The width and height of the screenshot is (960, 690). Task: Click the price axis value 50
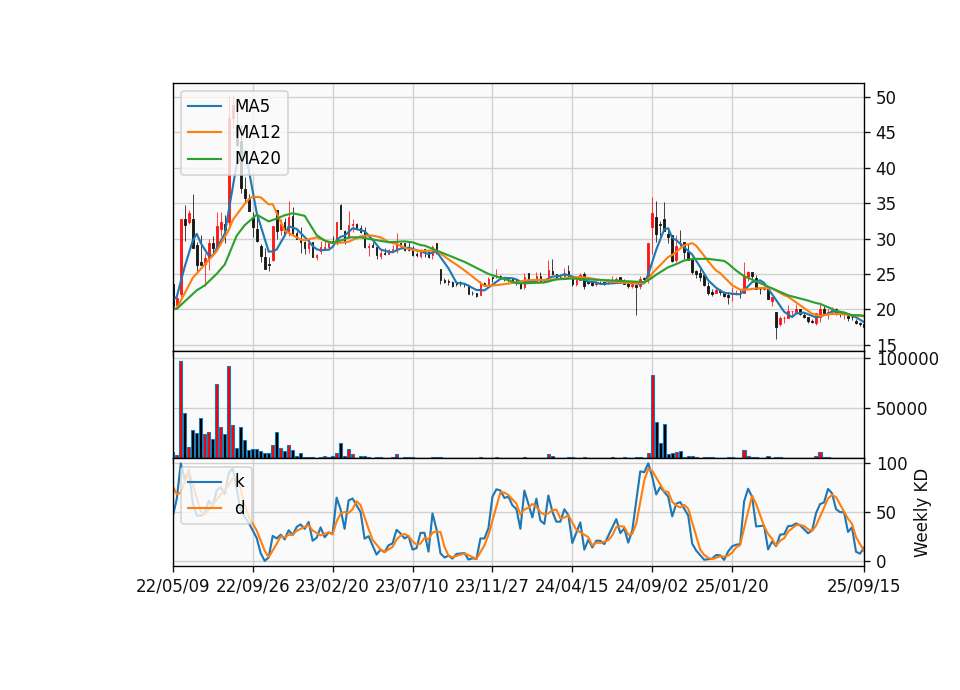885,98
